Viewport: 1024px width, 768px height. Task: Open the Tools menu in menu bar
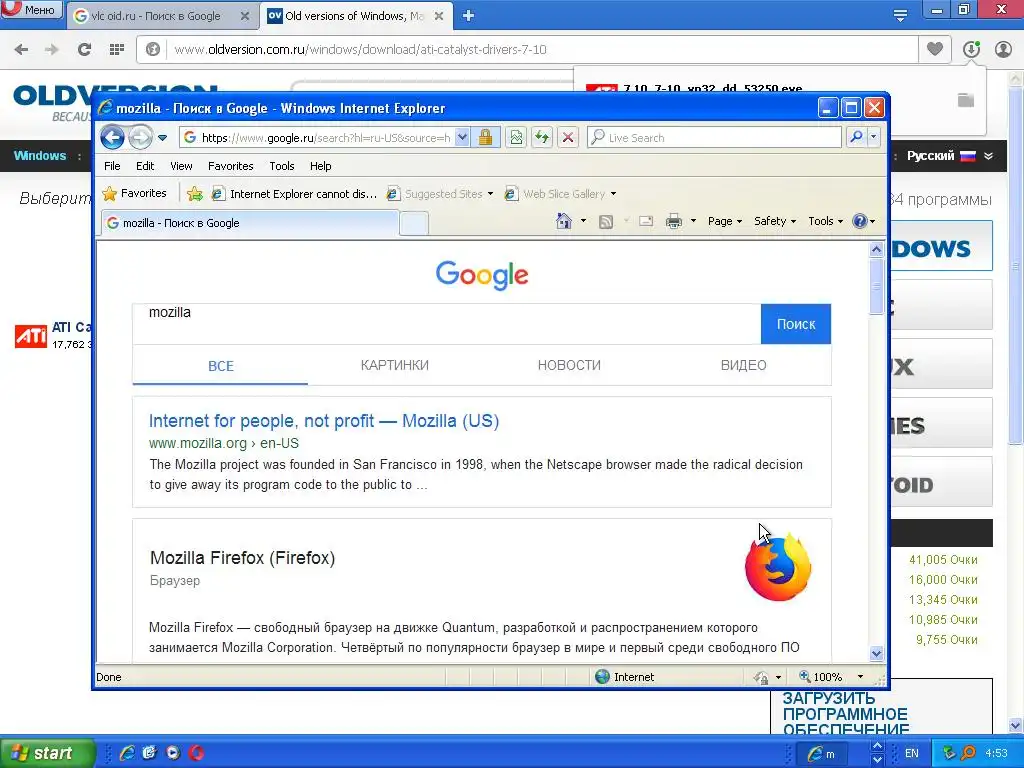281,166
